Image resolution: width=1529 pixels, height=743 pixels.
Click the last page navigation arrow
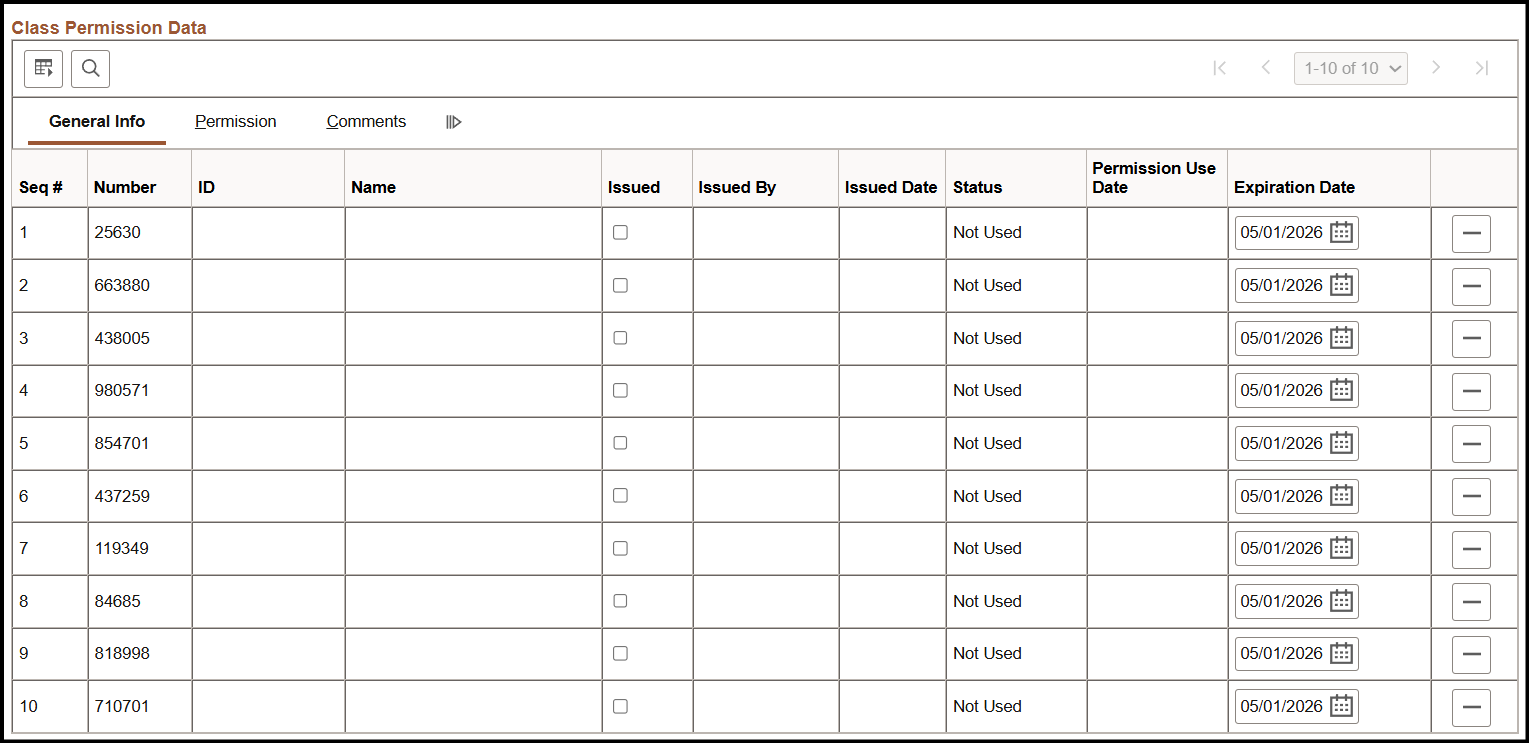click(x=1481, y=68)
